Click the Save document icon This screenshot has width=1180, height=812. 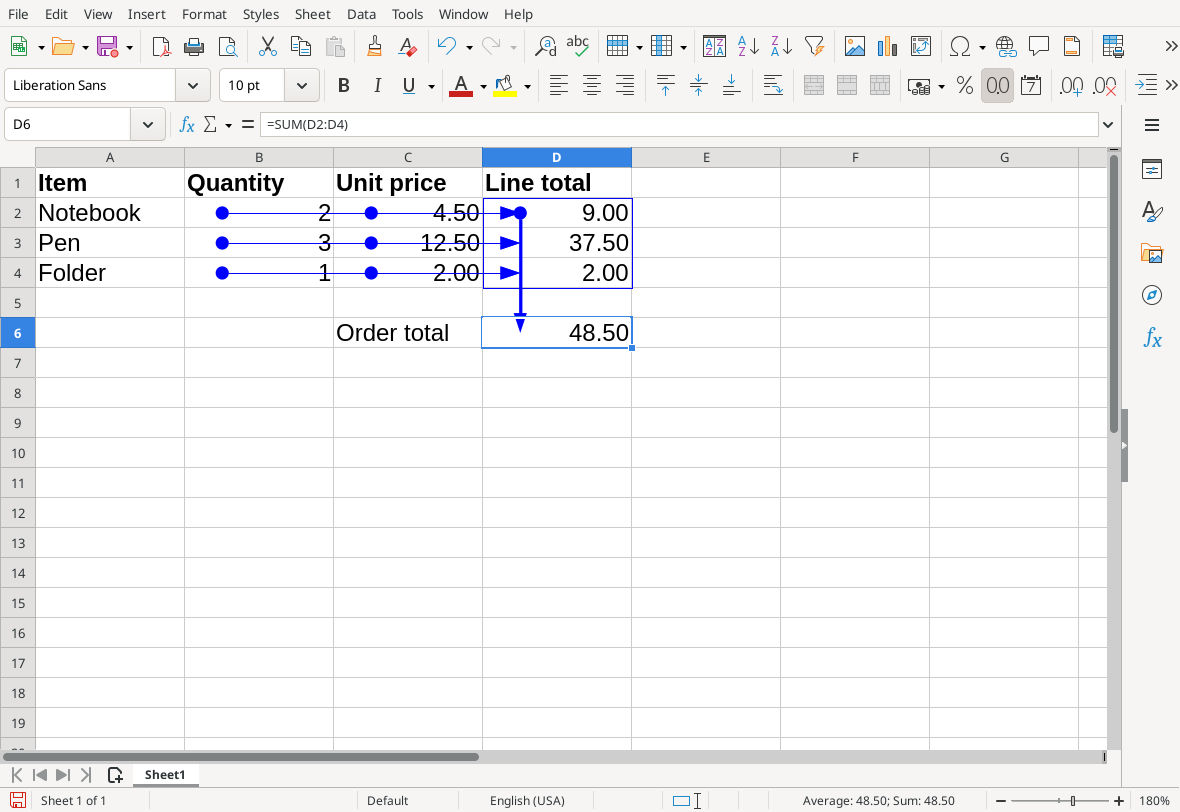(108, 47)
